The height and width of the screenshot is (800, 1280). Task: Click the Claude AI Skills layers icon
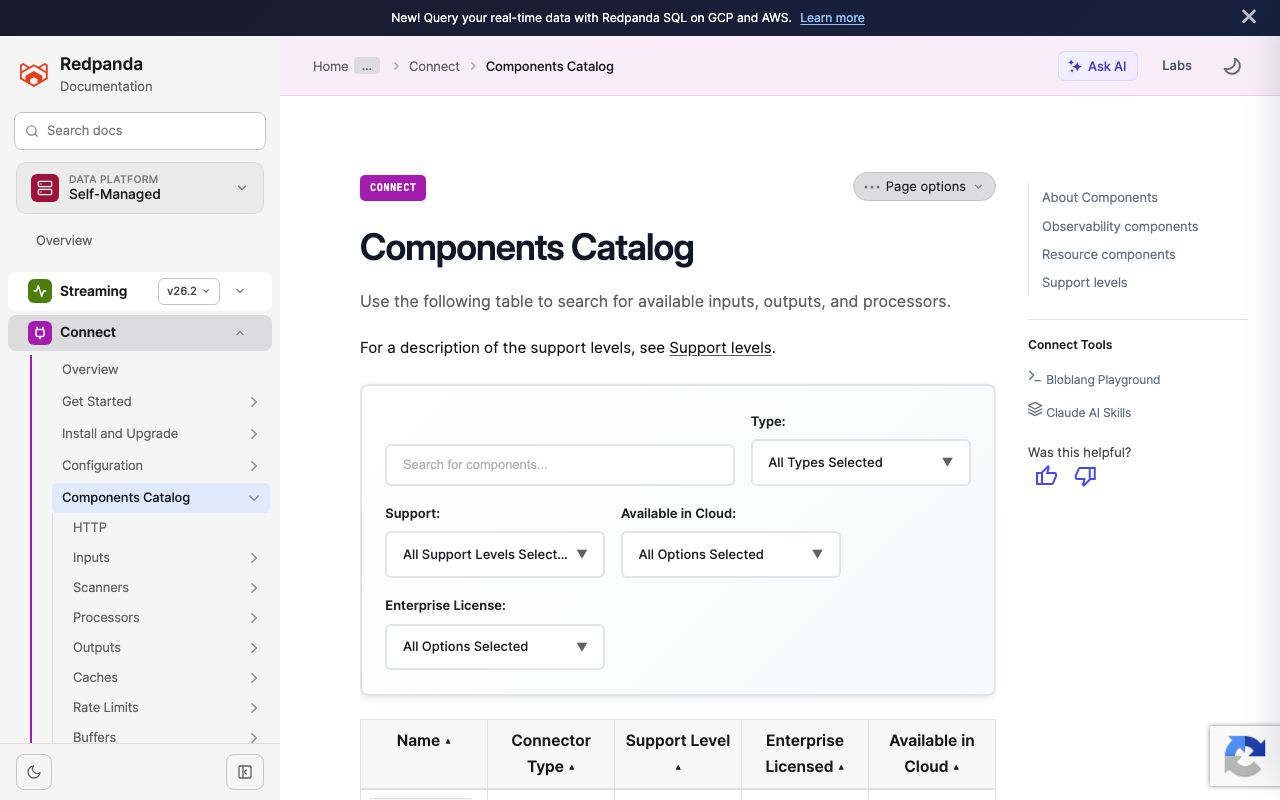click(x=1035, y=410)
